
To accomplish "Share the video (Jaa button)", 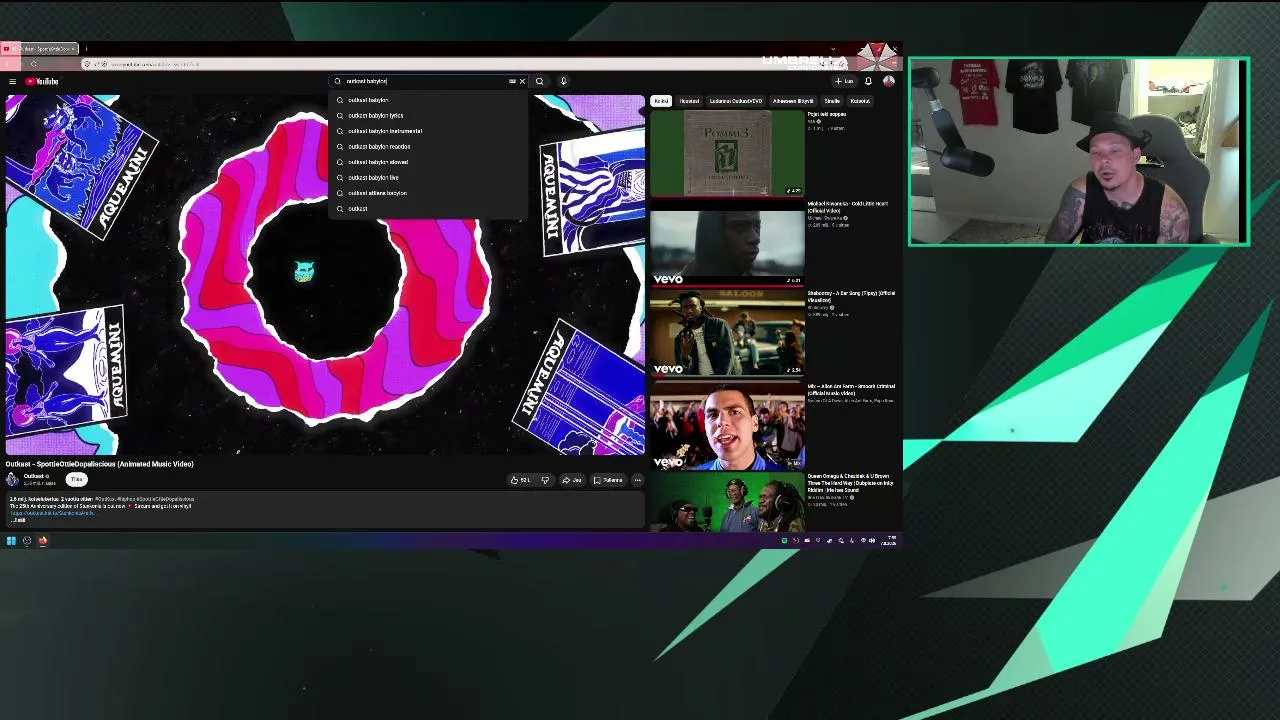I will click(x=572, y=480).
